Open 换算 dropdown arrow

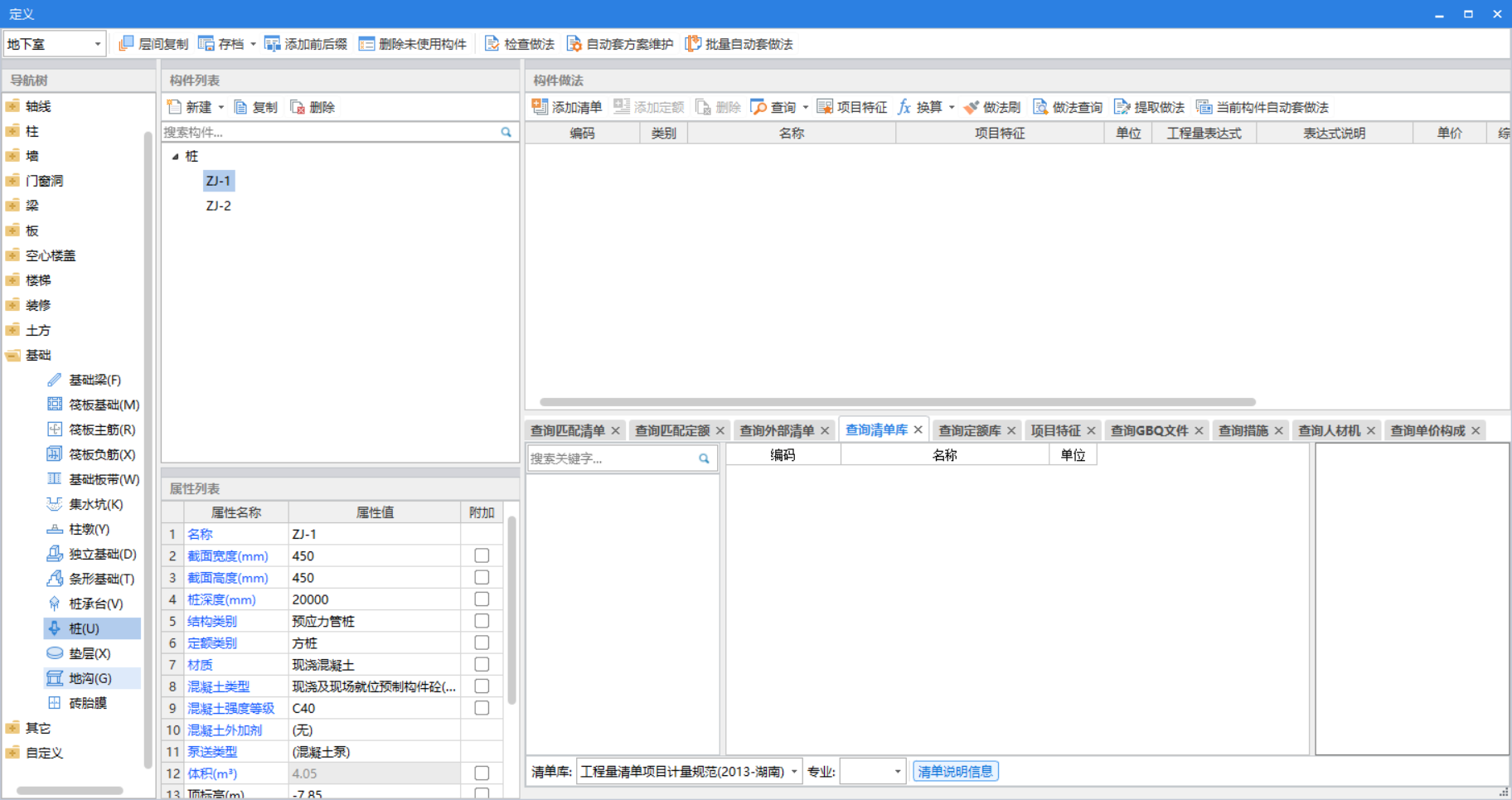952,107
